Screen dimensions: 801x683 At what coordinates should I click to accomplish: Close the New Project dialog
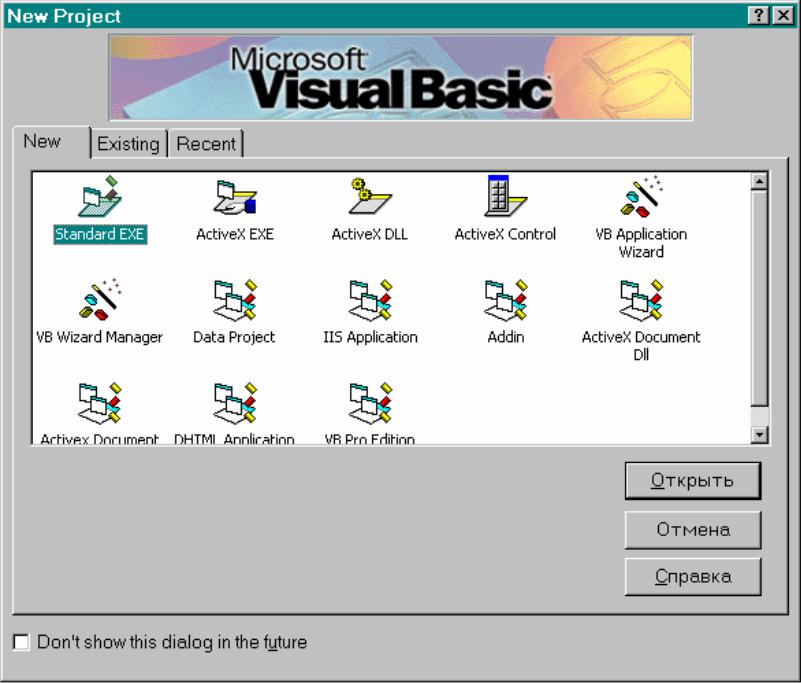pos(782,16)
